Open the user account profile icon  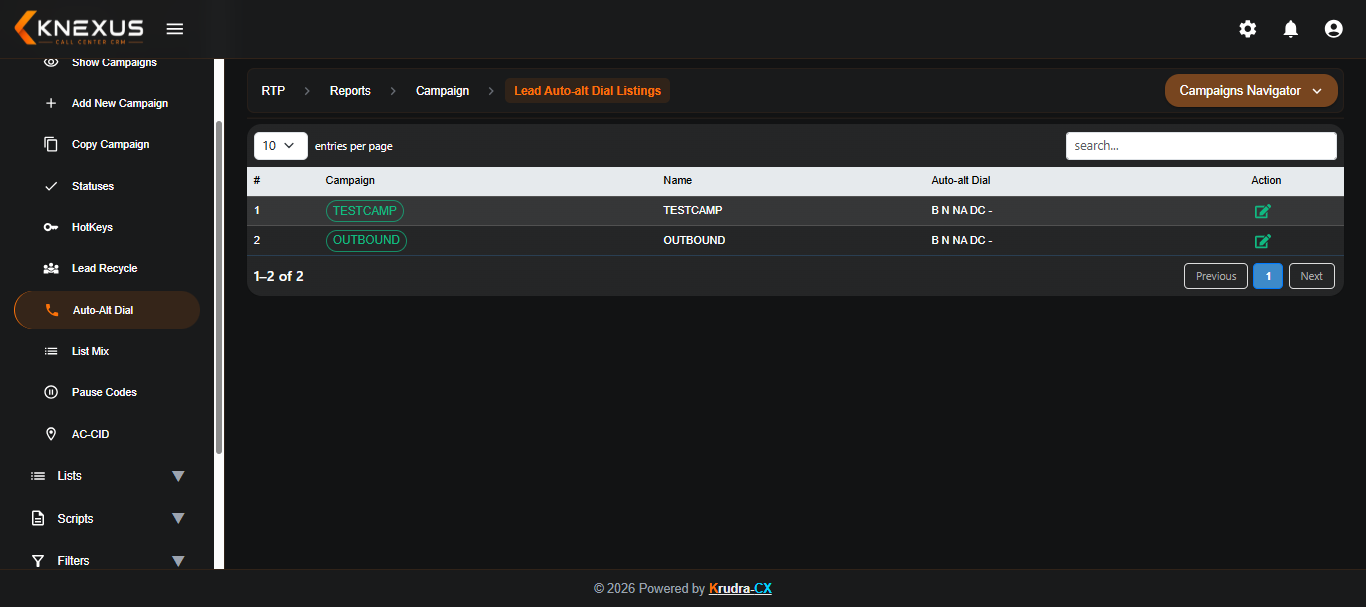(1333, 29)
